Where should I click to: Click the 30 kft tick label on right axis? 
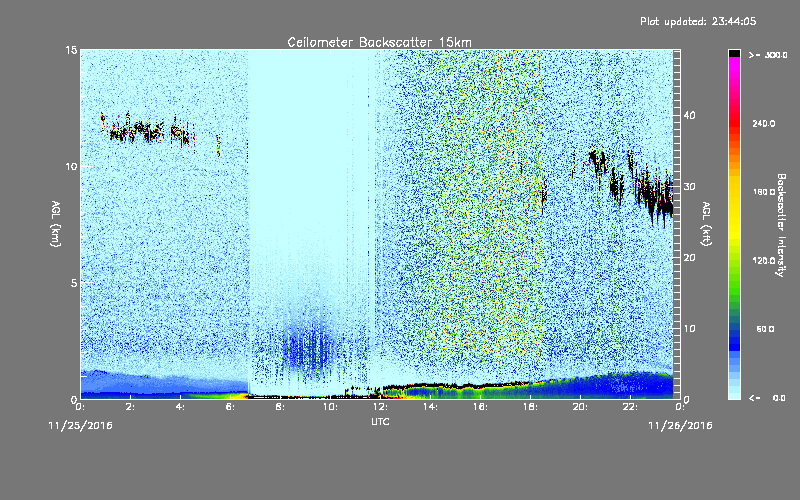pos(689,186)
